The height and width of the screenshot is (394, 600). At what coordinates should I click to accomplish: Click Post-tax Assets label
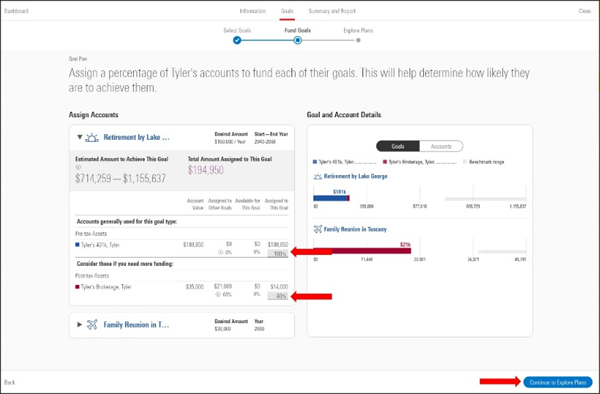92,275
